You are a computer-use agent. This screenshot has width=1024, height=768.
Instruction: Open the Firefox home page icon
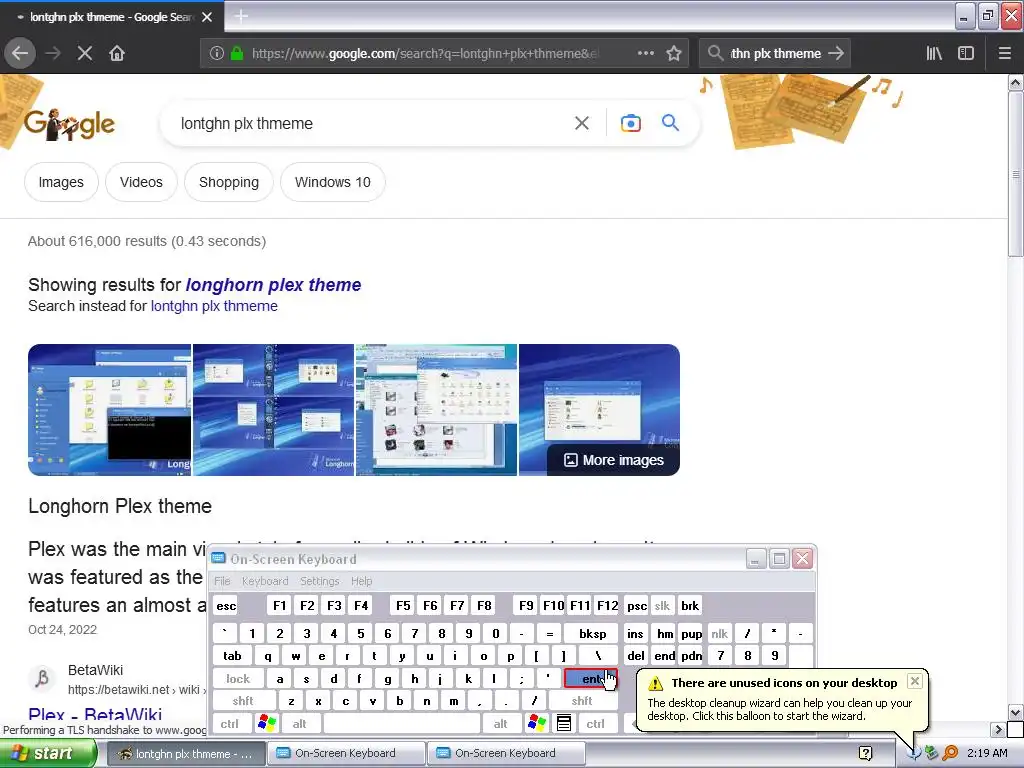click(117, 53)
